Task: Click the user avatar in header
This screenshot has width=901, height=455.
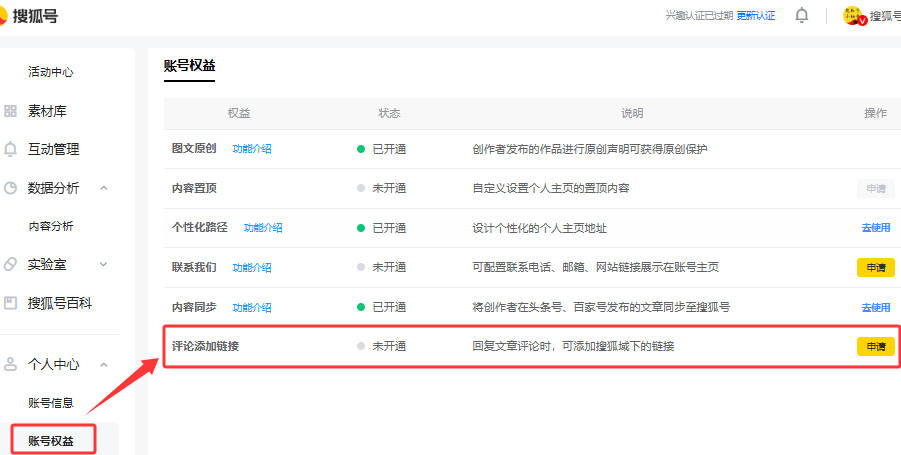Action: click(854, 16)
